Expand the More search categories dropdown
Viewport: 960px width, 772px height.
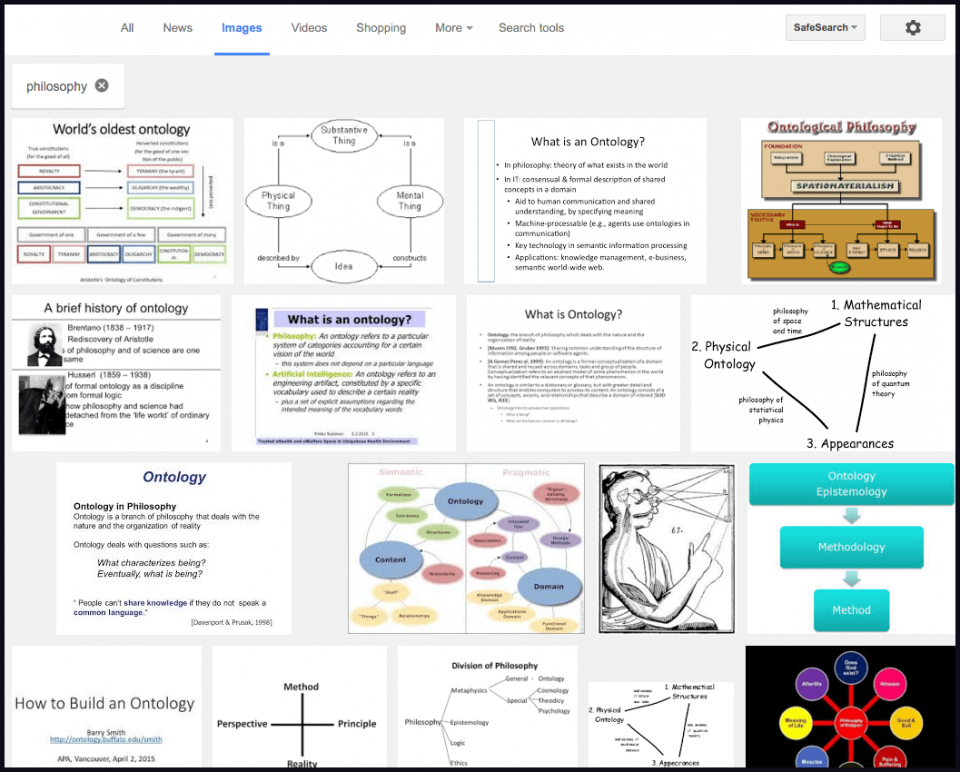[453, 28]
